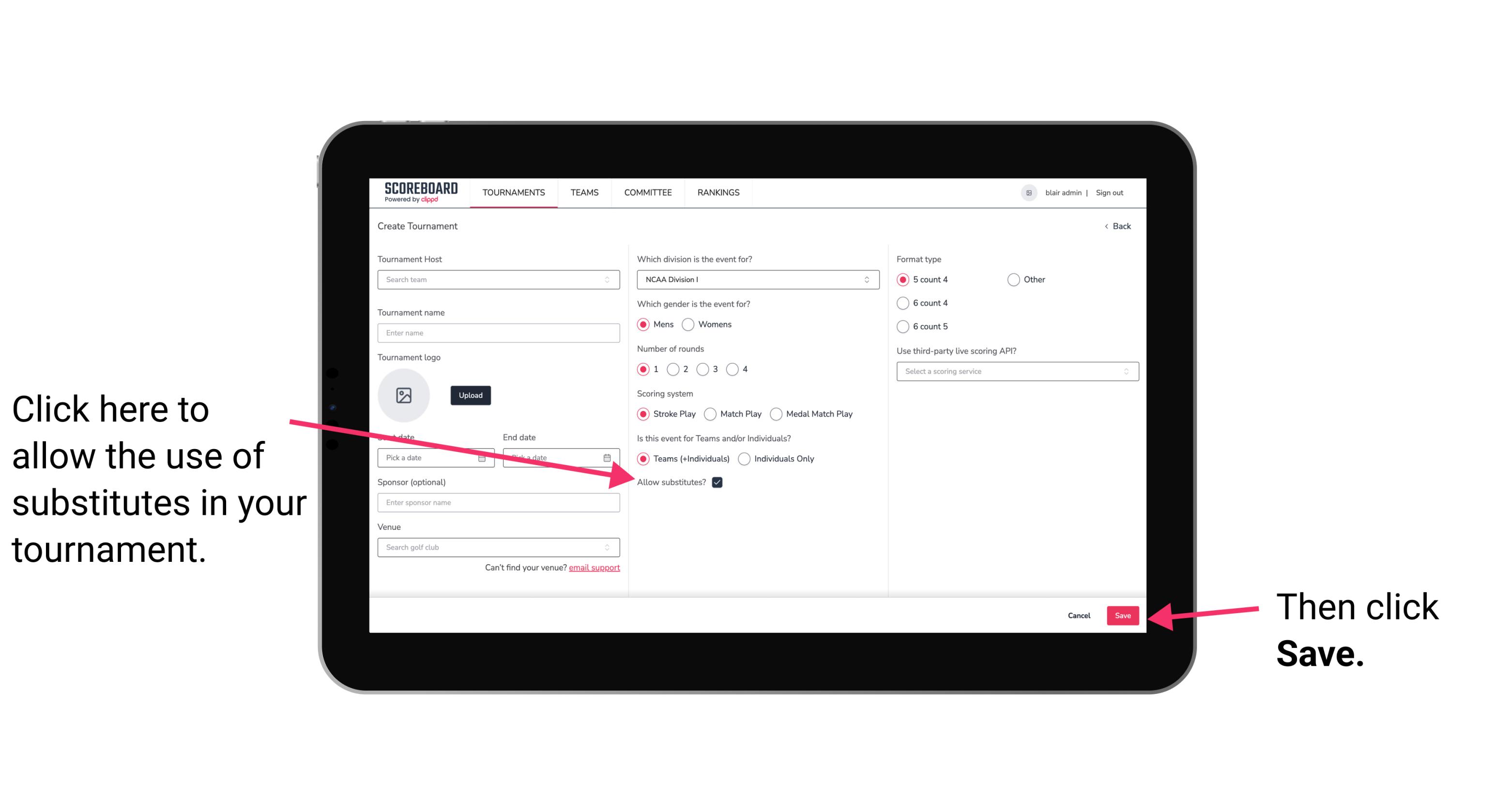Click the End date calendar icon
This screenshot has width=1510, height=812.
[x=610, y=457]
